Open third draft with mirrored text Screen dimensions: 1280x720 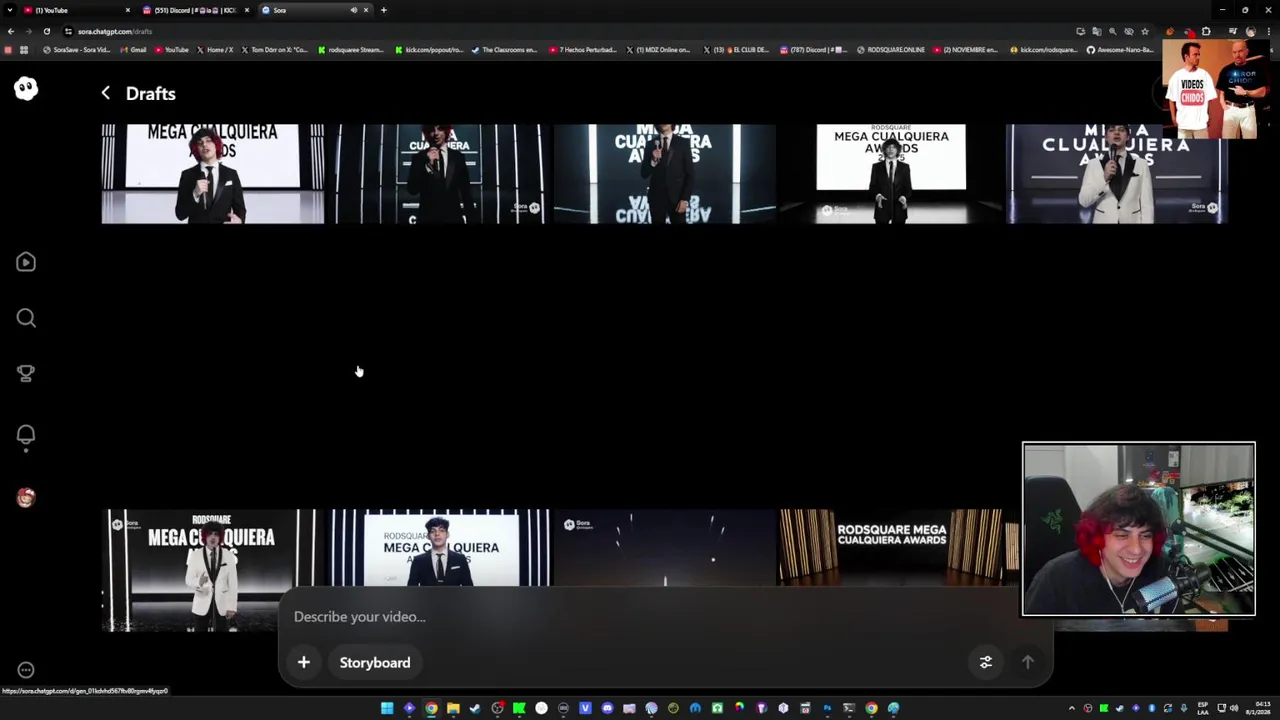(x=665, y=174)
